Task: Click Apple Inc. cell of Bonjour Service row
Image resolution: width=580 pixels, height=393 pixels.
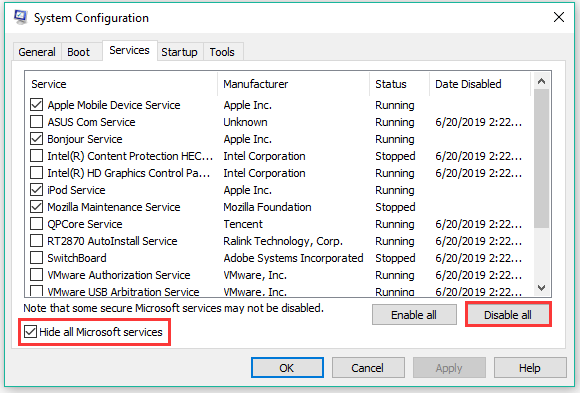Action: click(247, 139)
